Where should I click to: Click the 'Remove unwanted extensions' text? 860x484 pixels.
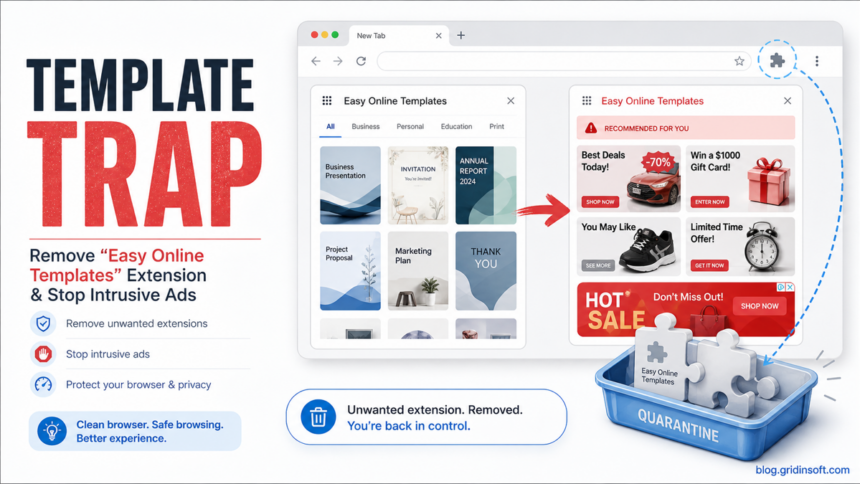[x=137, y=324]
